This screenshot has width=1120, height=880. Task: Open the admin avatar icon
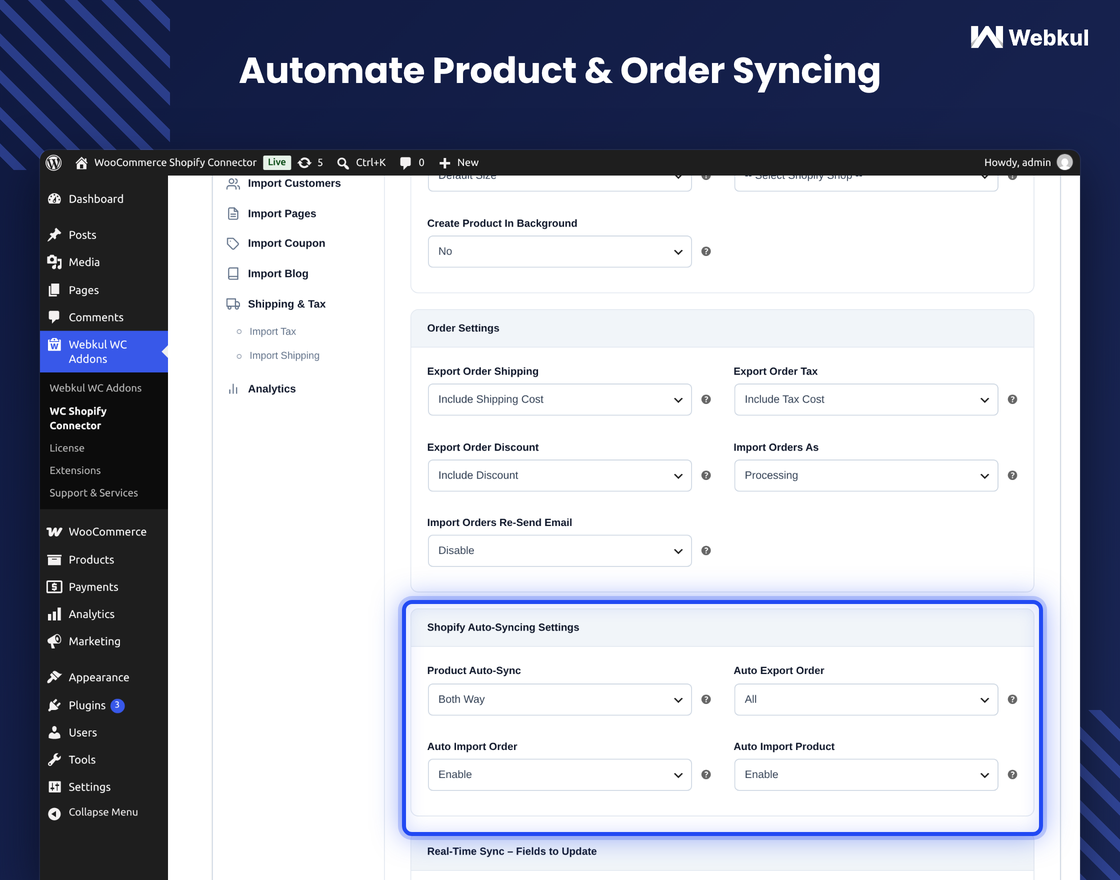1064,162
